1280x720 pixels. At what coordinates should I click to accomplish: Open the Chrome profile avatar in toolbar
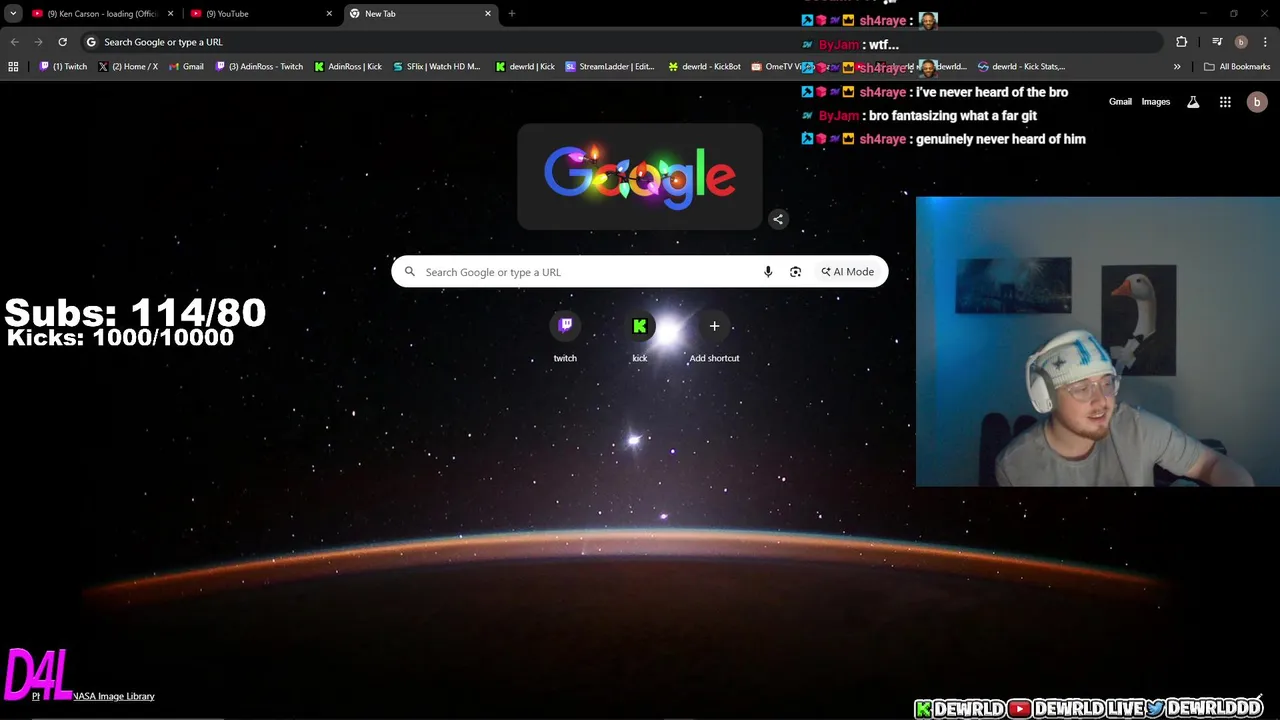[1241, 42]
